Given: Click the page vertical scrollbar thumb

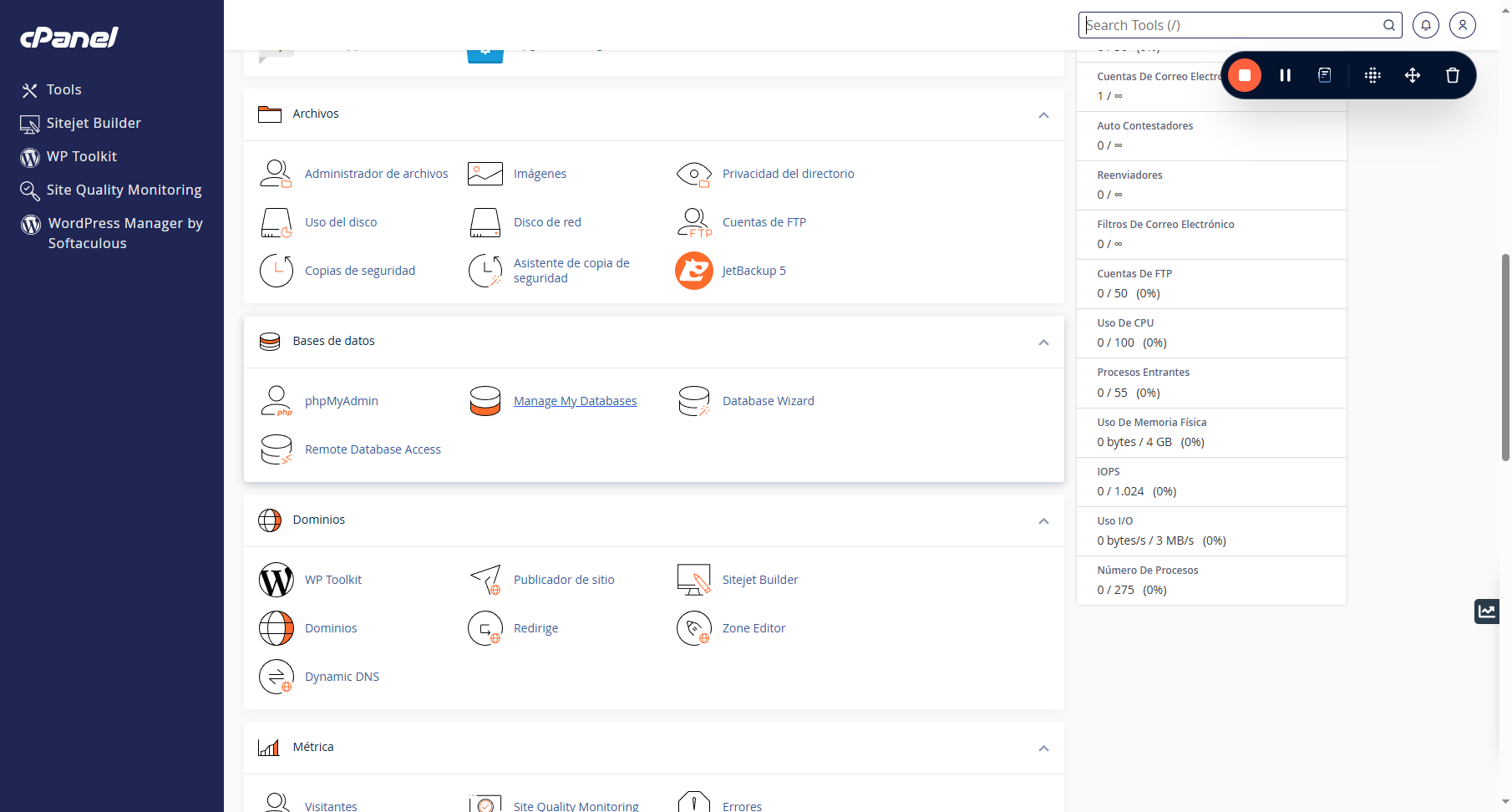Looking at the screenshot, I should click(1505, 358).
